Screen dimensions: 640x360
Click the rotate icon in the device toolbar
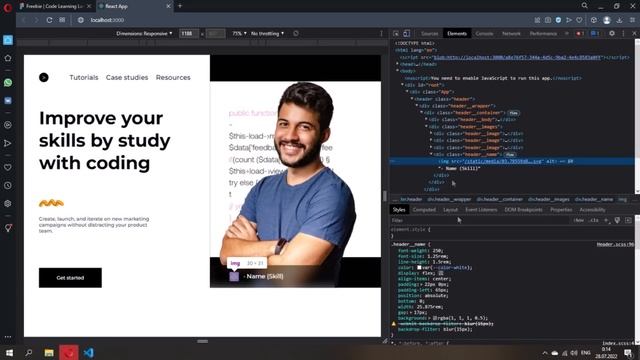coord(296,33)
